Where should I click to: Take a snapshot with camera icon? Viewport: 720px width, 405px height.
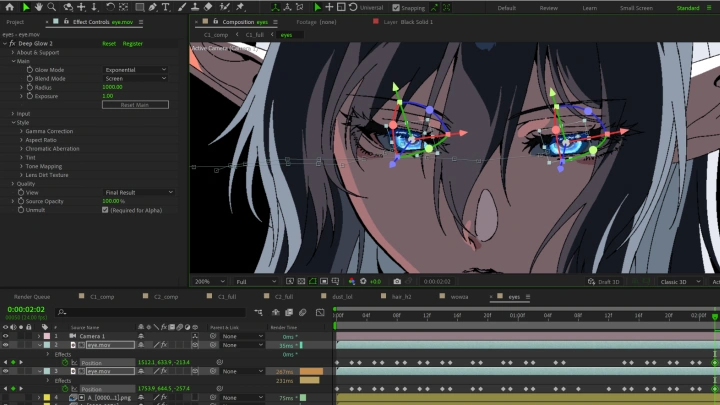click(397, 281)
